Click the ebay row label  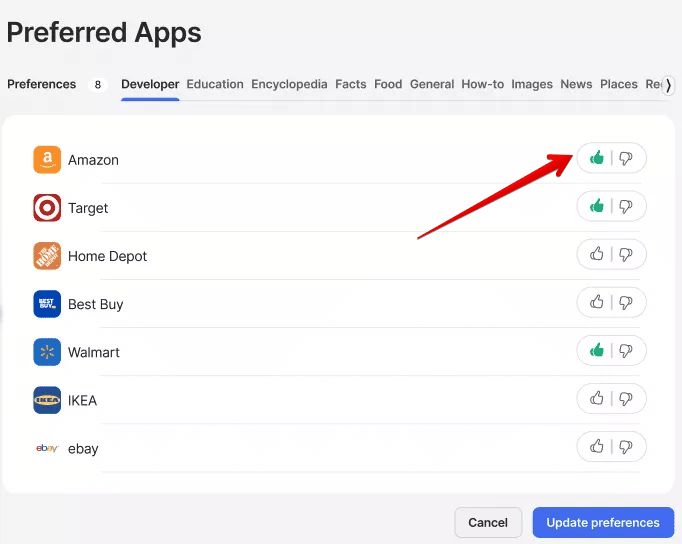pos(83,449)
